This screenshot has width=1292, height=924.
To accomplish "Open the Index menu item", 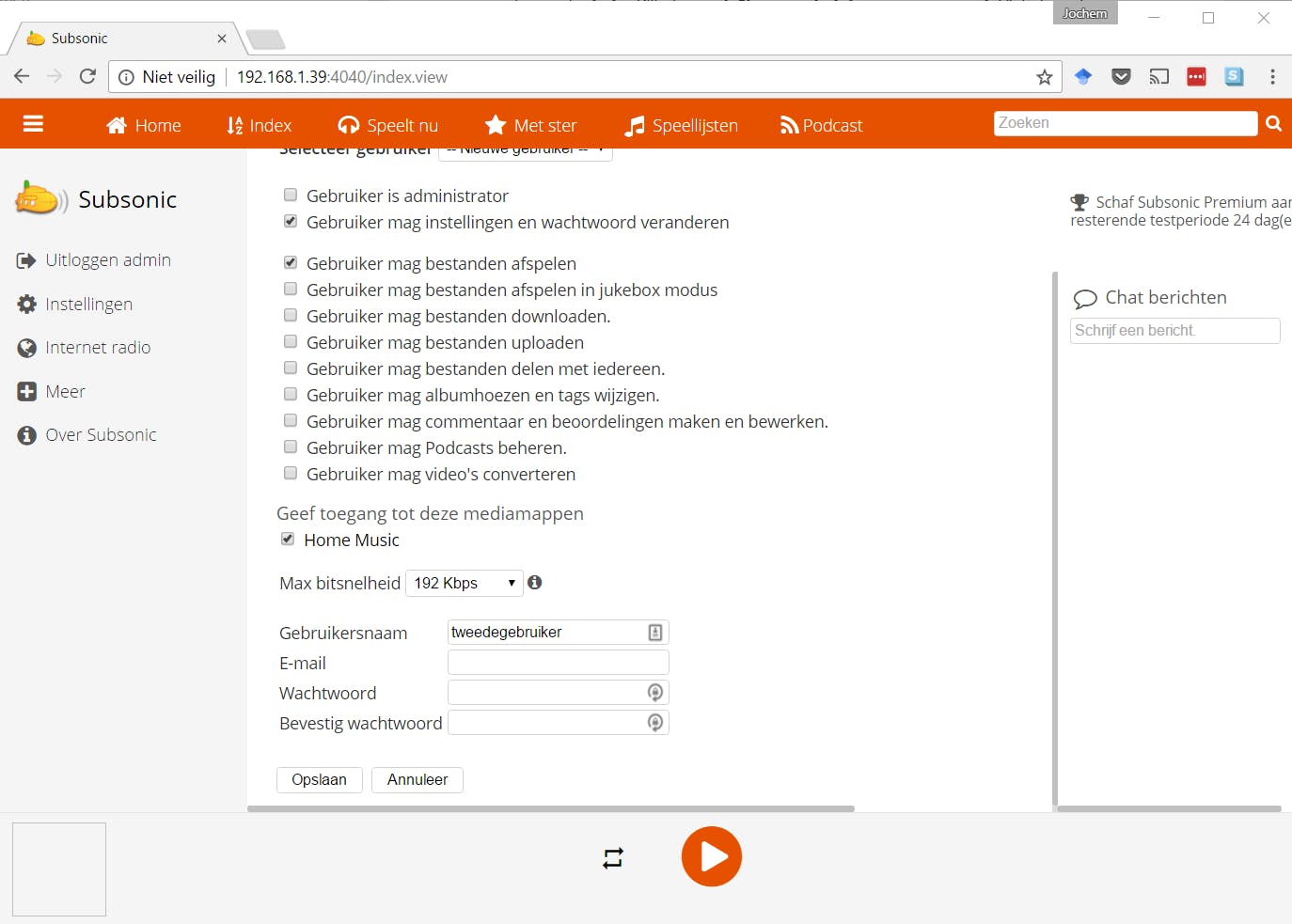I will coord(260,125).
